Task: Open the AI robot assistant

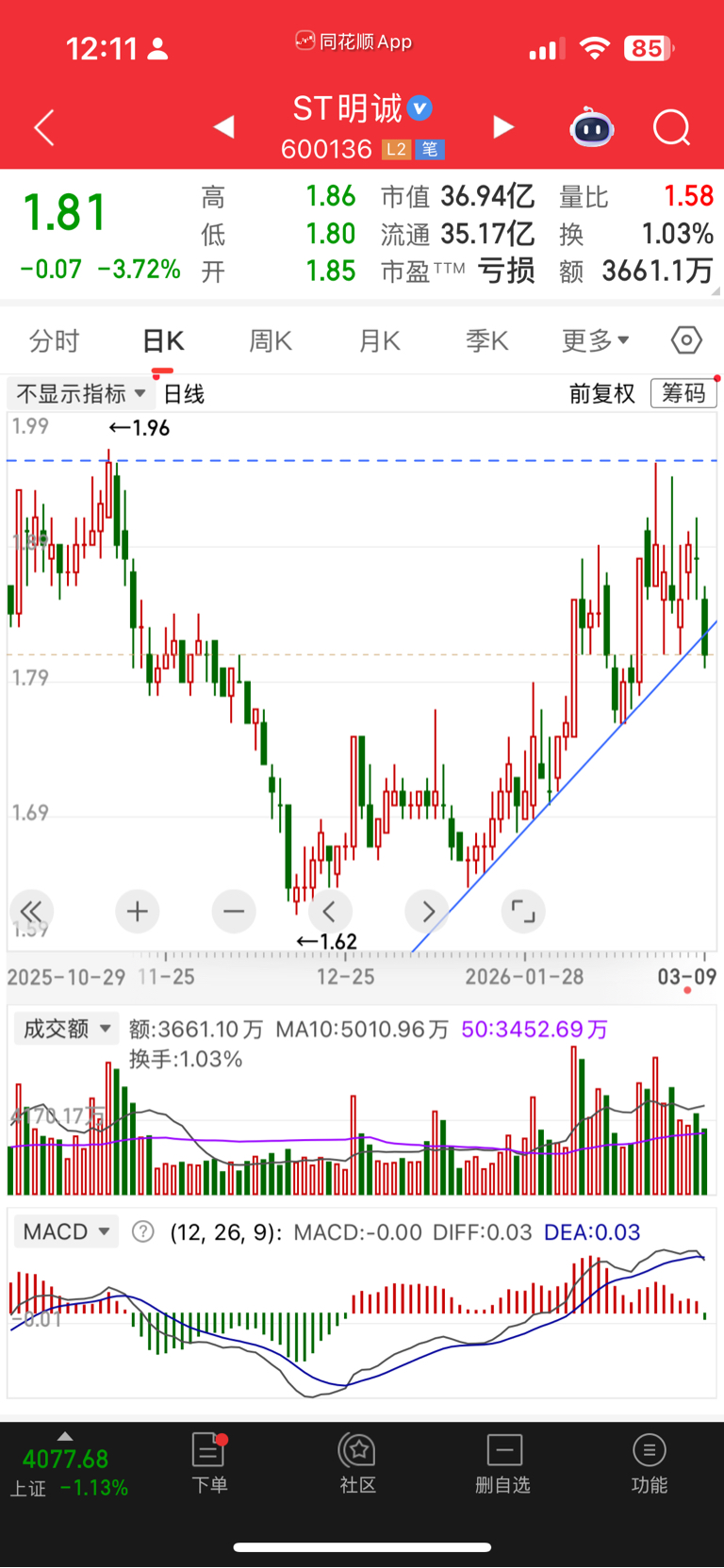Action: click(592, 127)
